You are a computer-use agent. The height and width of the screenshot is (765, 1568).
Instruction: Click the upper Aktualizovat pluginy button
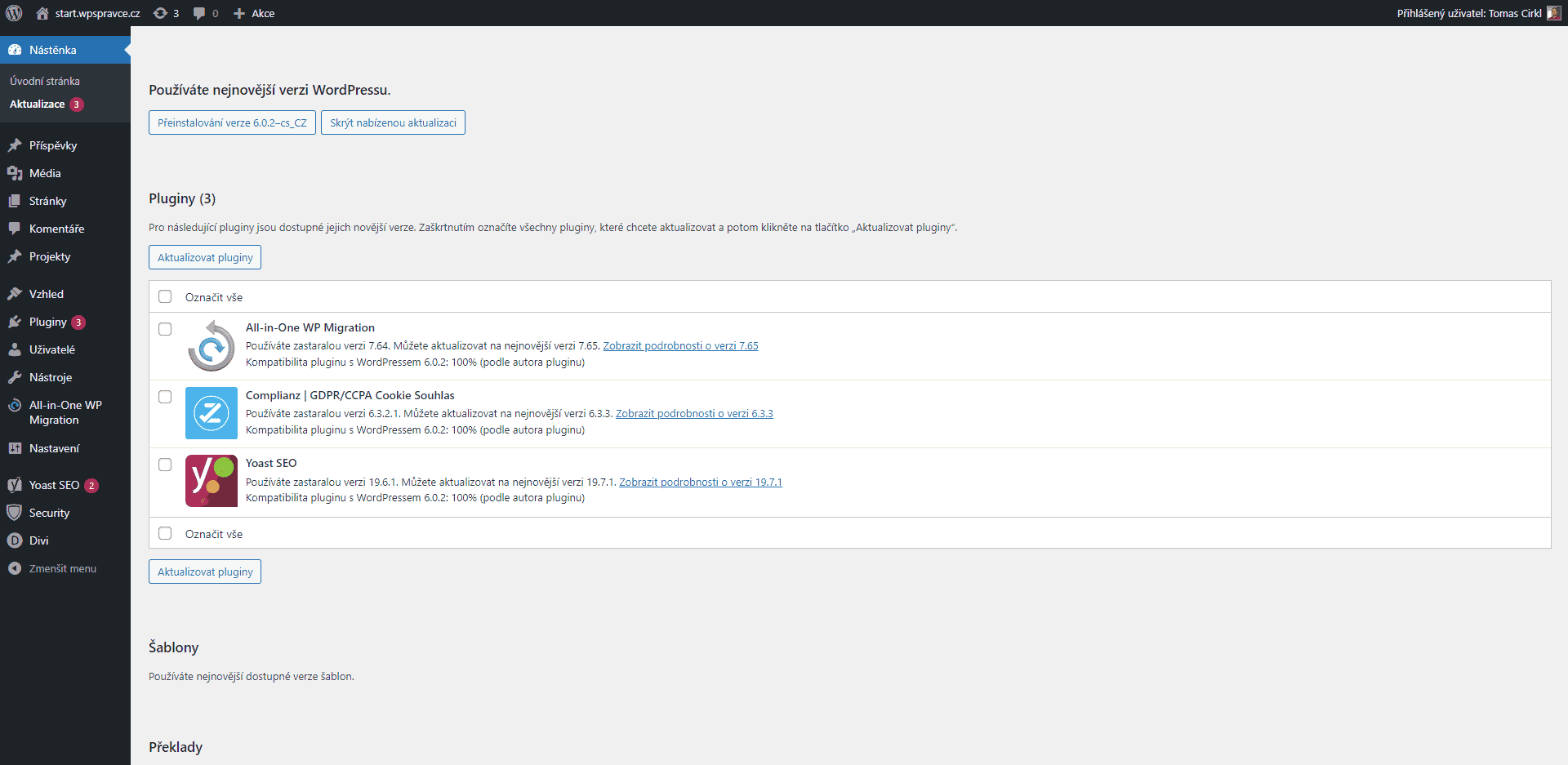point(205,257)
